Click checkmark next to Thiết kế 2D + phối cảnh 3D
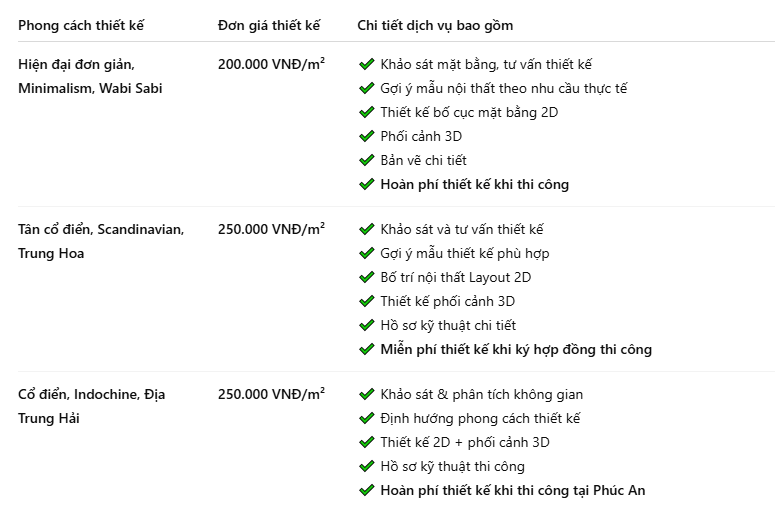This screenshot has width=775, height=508. 366,443
